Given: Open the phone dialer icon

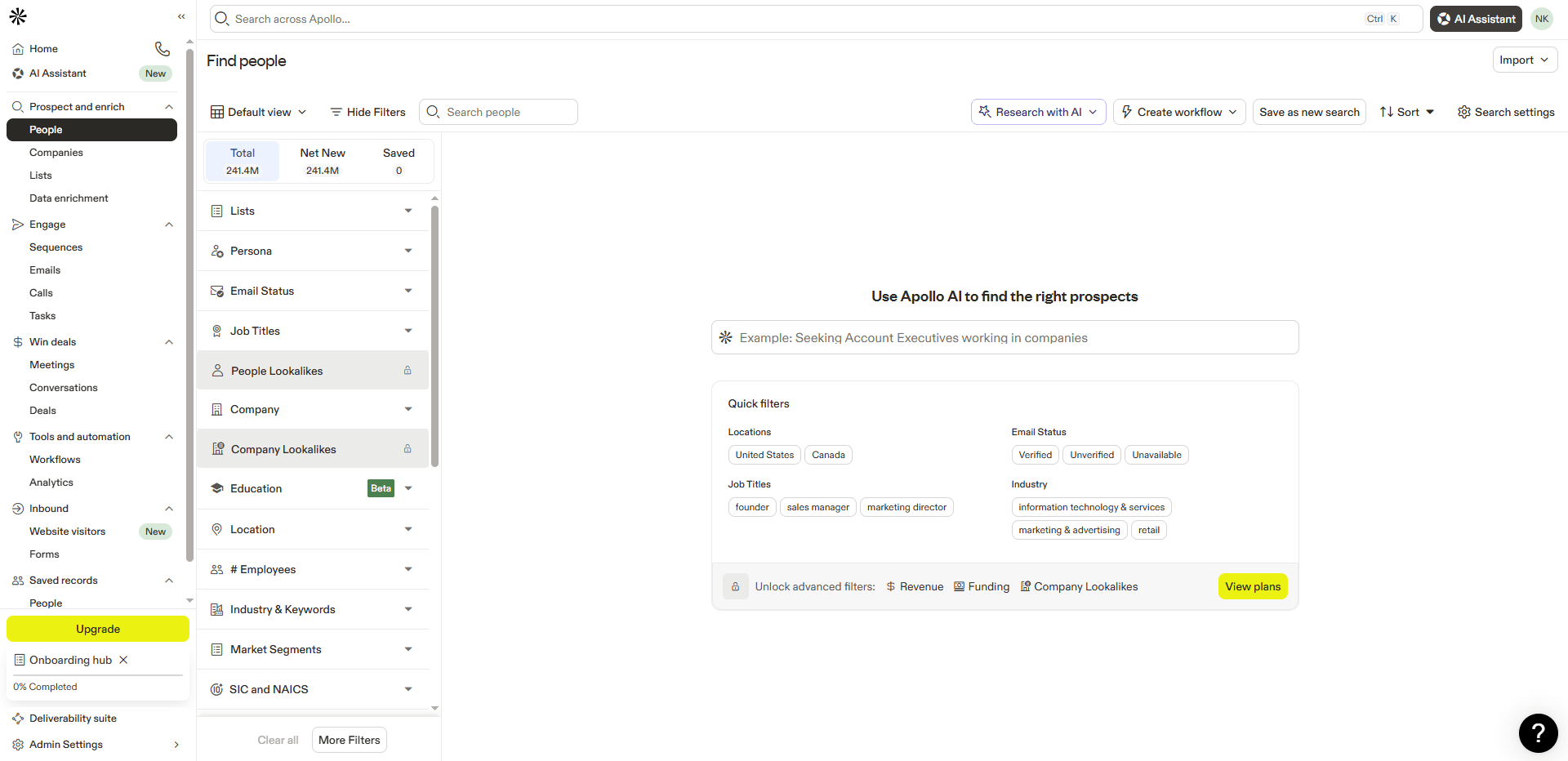Looking at the screenshot, I should (163, 49).
